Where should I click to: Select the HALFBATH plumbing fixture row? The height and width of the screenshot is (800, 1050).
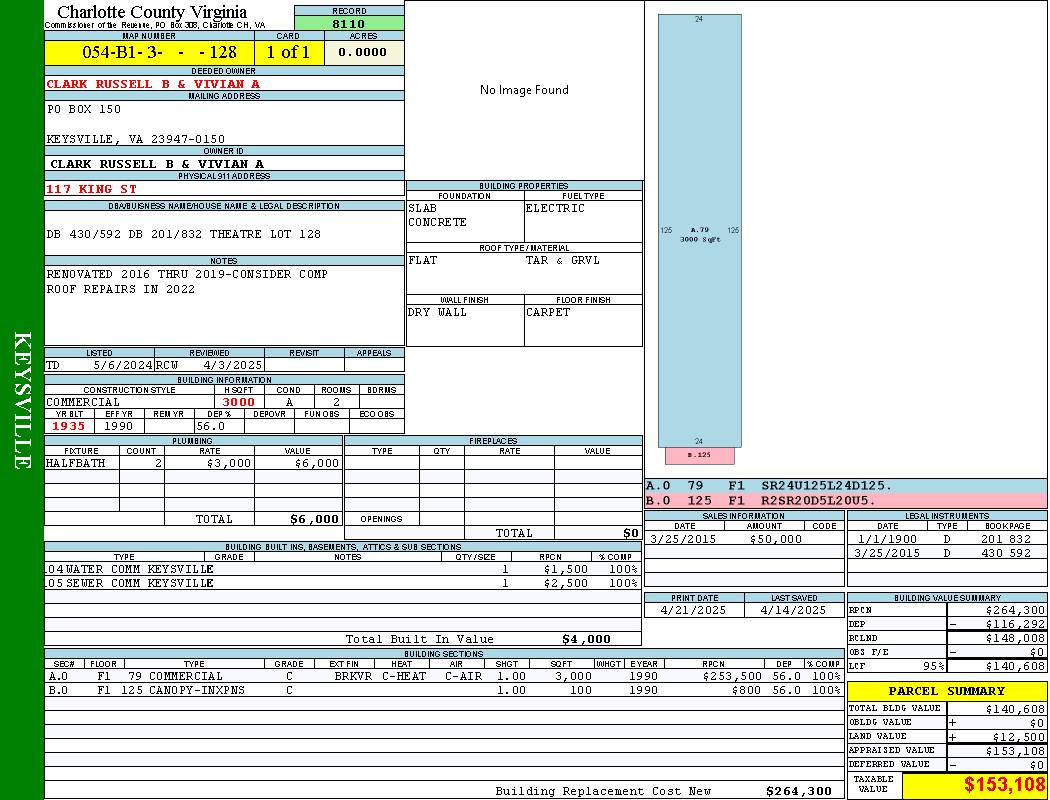pyautogui.click(x=192, y=463)
